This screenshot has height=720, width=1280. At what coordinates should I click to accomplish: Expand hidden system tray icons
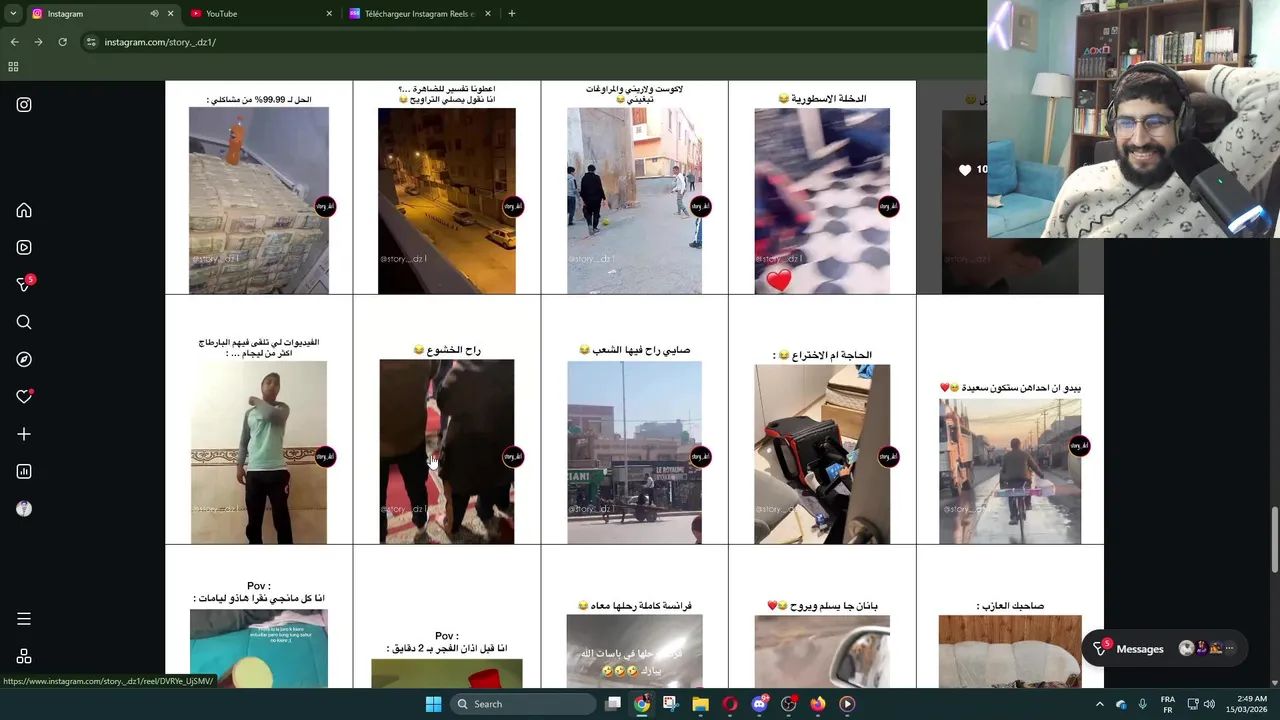1099,704
